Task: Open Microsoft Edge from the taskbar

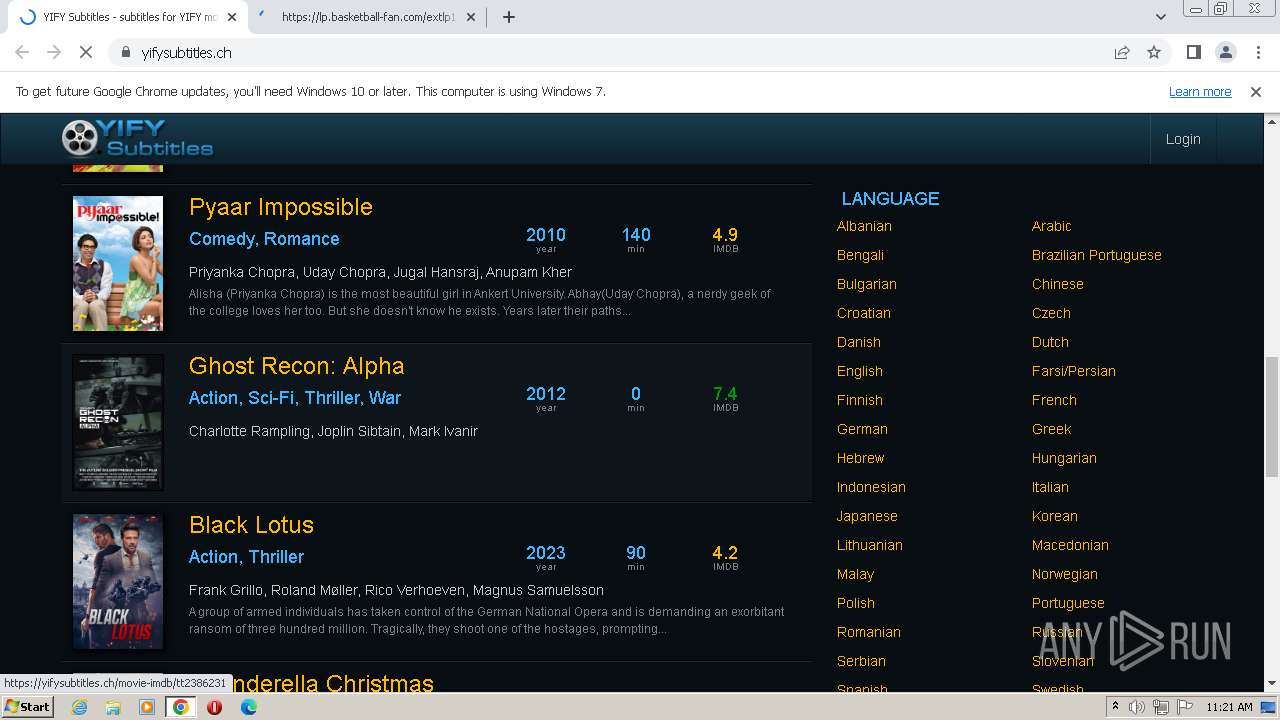Action: click(249, 707)
